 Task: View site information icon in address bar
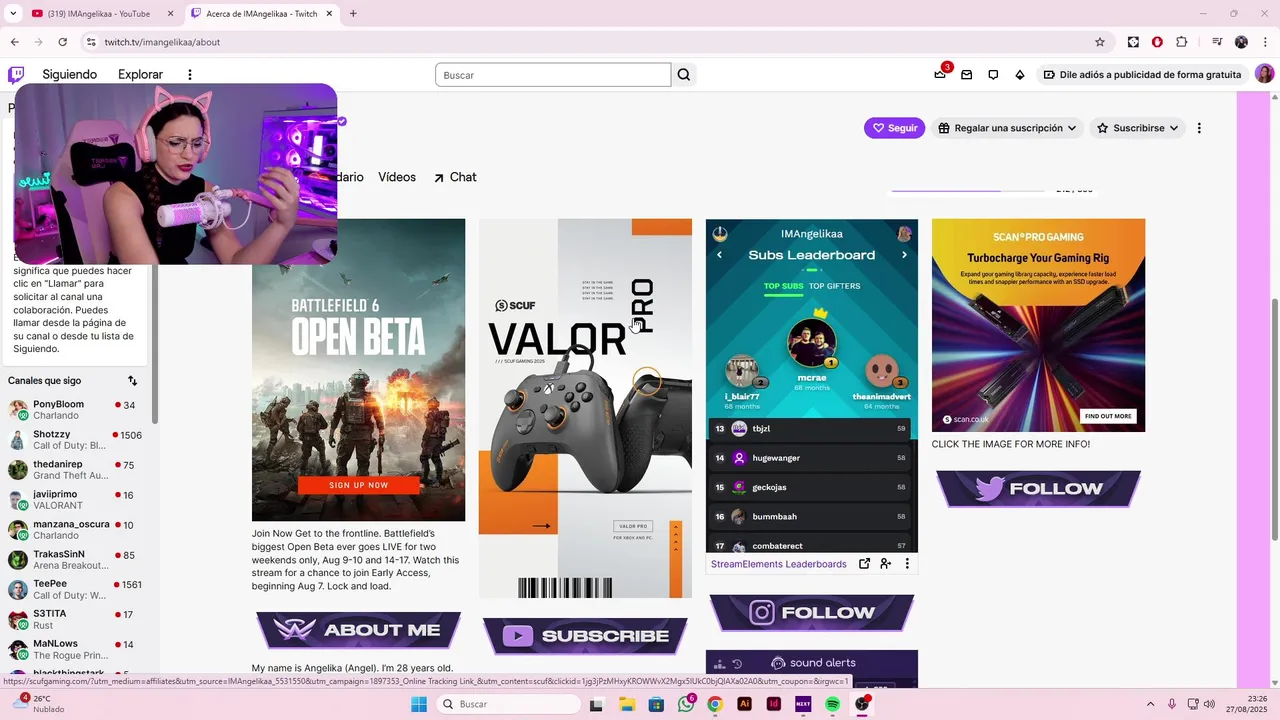pyautogui.click(x=91, y=42)
